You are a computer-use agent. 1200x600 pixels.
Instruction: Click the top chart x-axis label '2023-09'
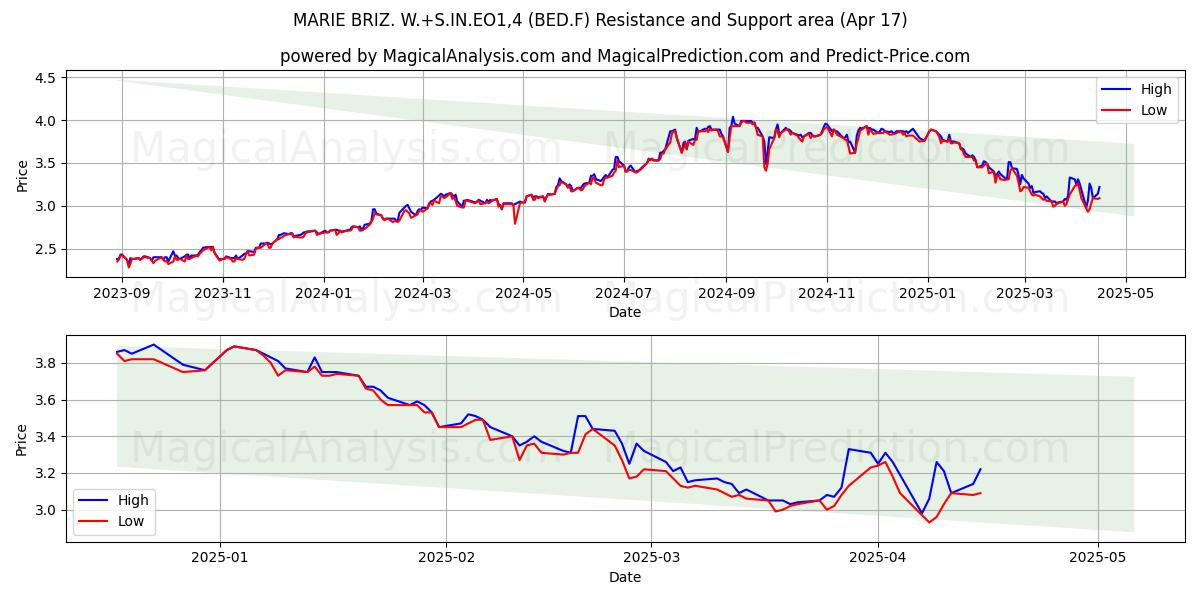(122, 294)
